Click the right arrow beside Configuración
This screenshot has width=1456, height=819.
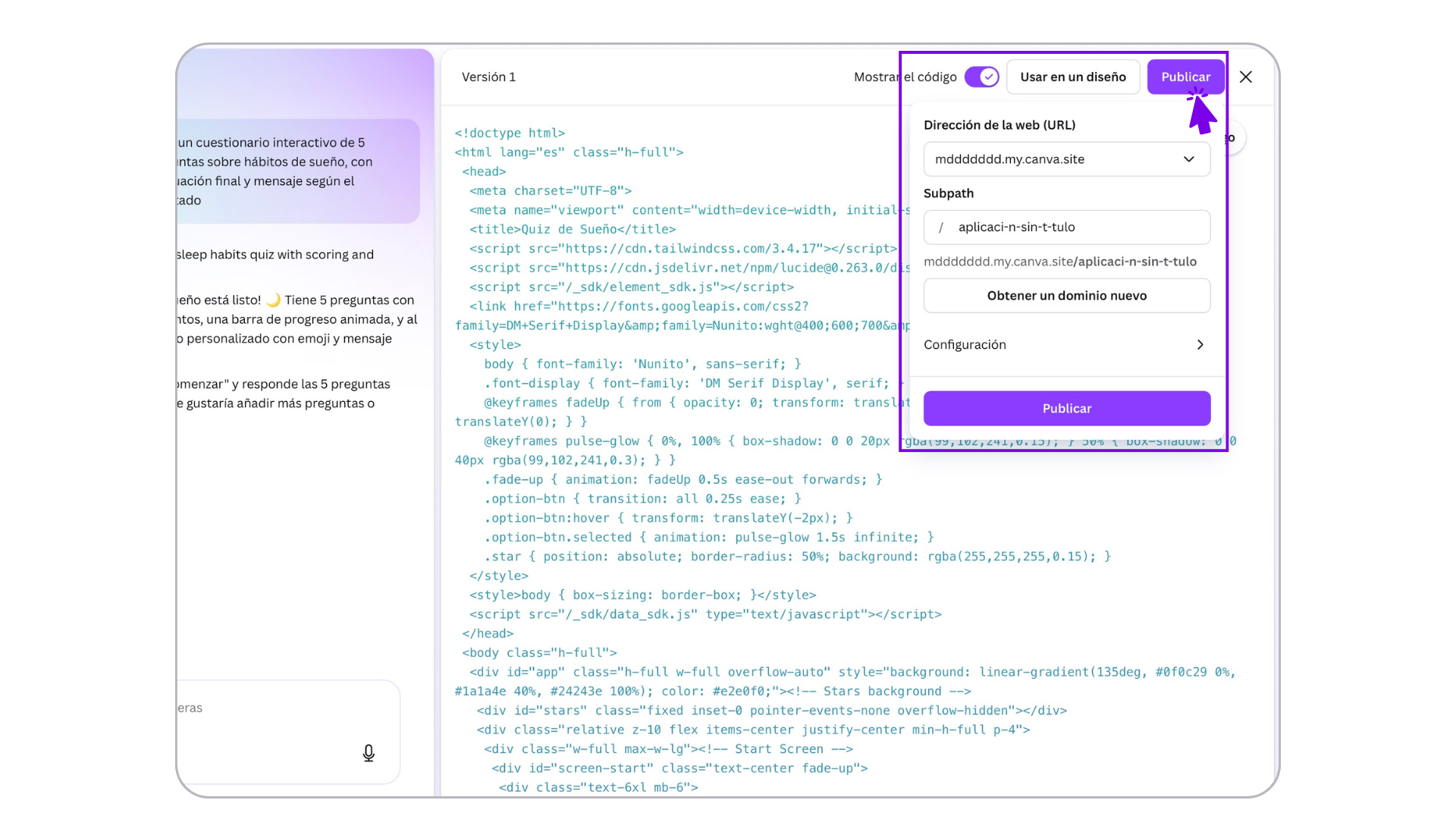[1200, 344]
